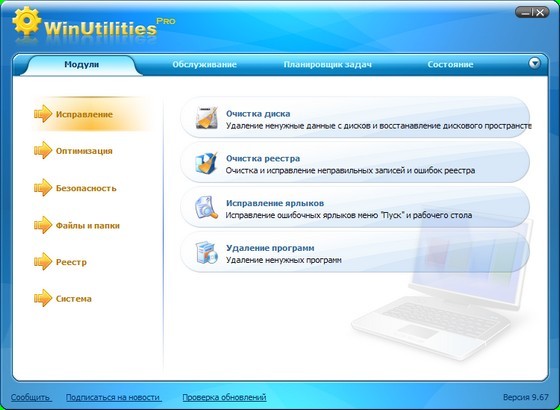Image resolution: width=560 pixels, height=410 pixels.
Task: Launch Очистка реестра module title
Action: (x=263, y=159)
